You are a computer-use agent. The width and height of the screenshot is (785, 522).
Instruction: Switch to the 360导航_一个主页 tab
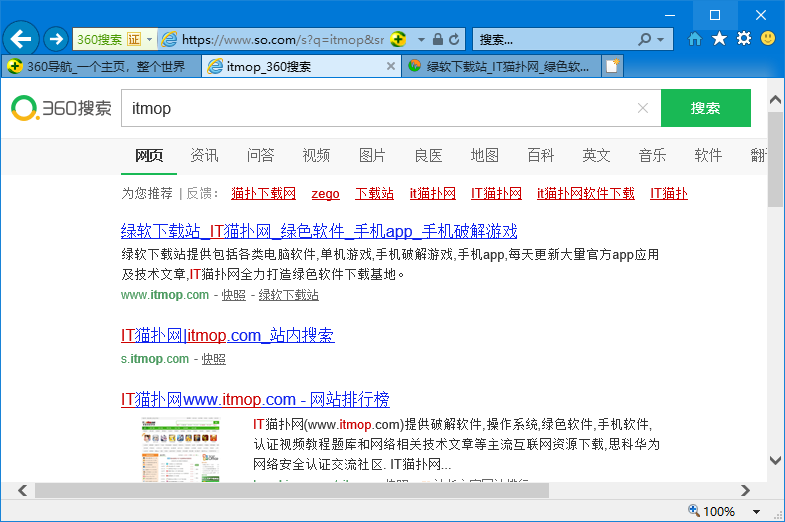coord(101,66)
